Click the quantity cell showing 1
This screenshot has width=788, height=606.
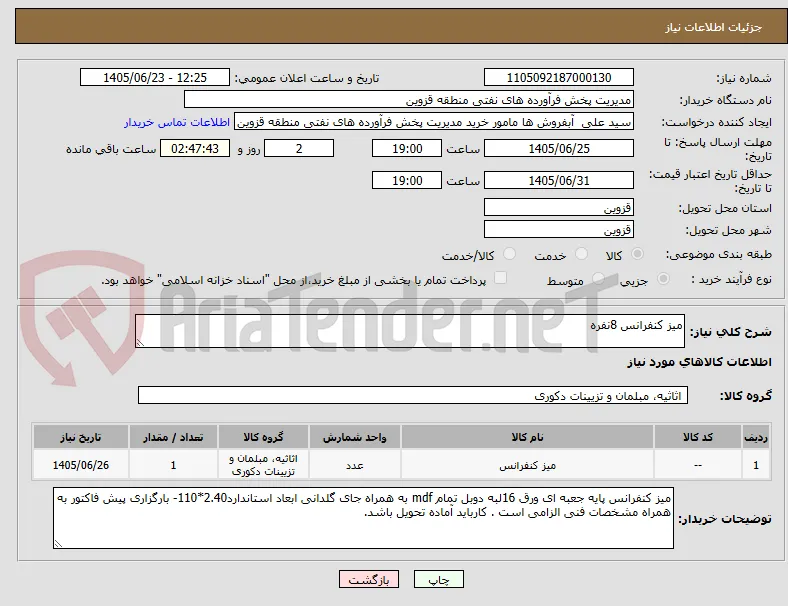[x=173, y=465]
